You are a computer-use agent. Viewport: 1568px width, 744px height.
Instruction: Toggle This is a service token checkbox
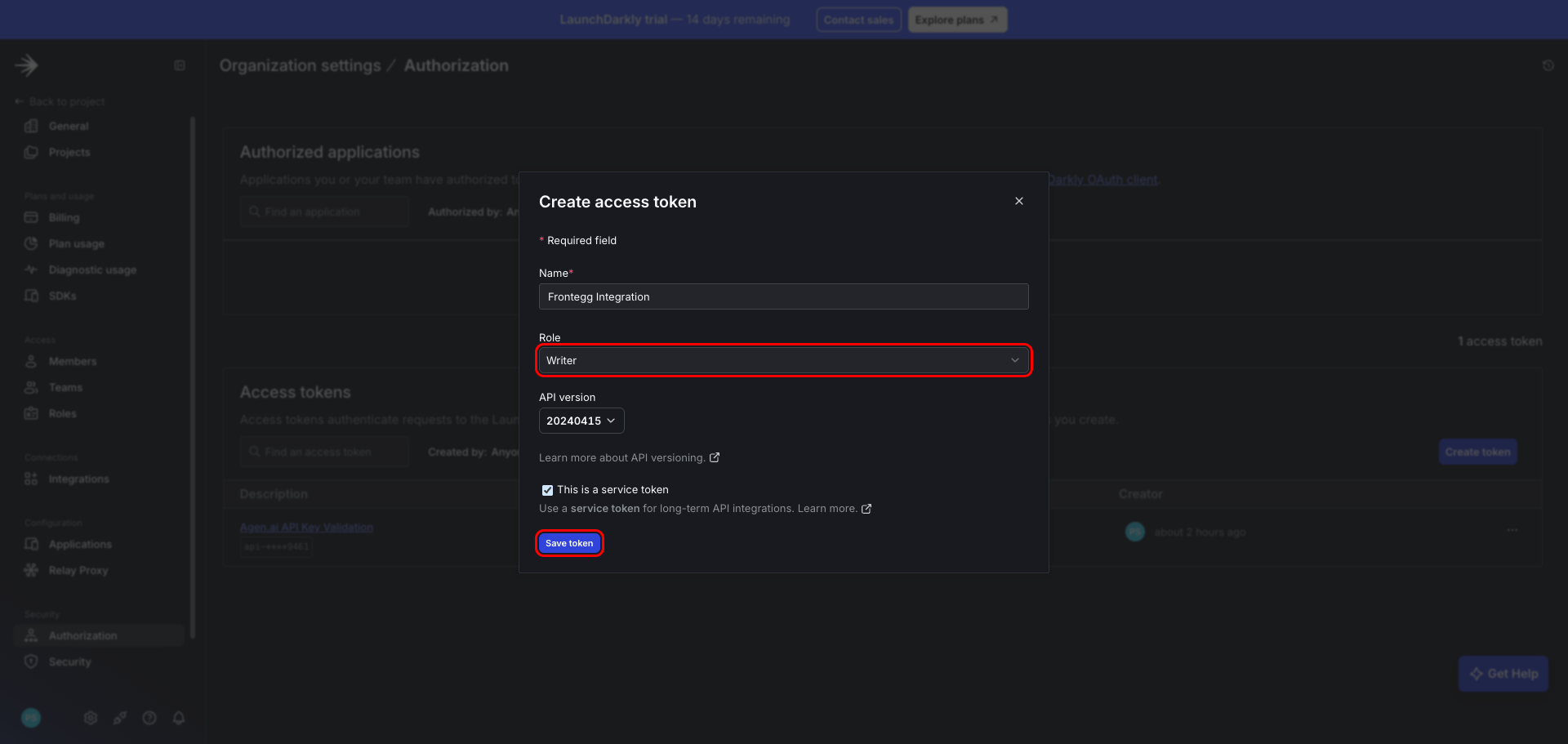[547, 490]
